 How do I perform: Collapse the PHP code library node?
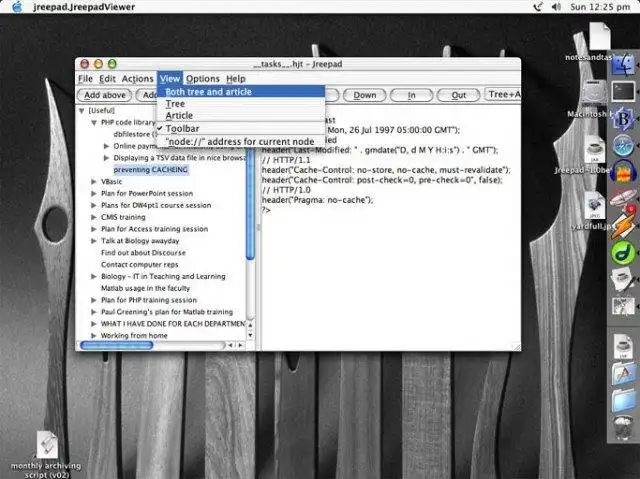(93, 122)
